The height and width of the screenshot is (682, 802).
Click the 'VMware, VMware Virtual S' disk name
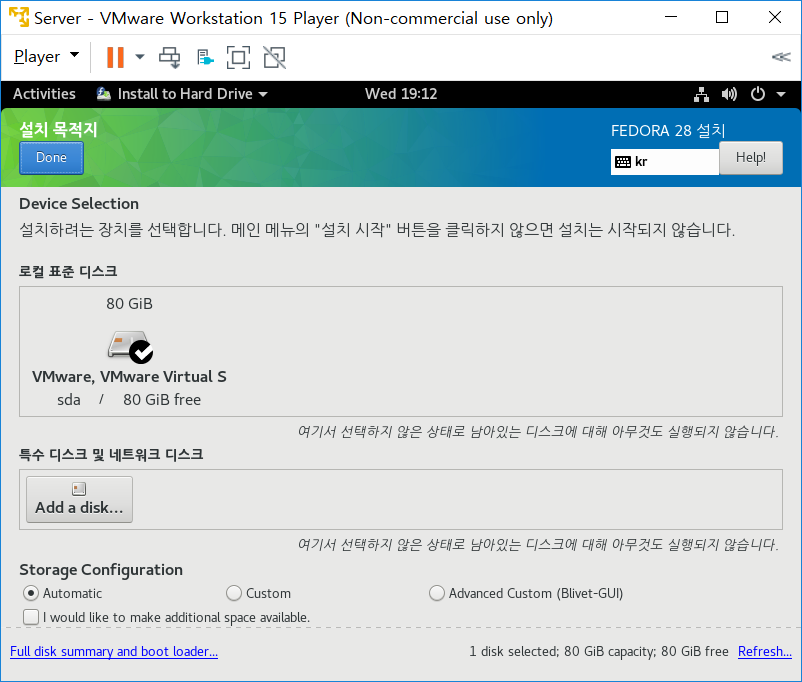tap(129, 377)
